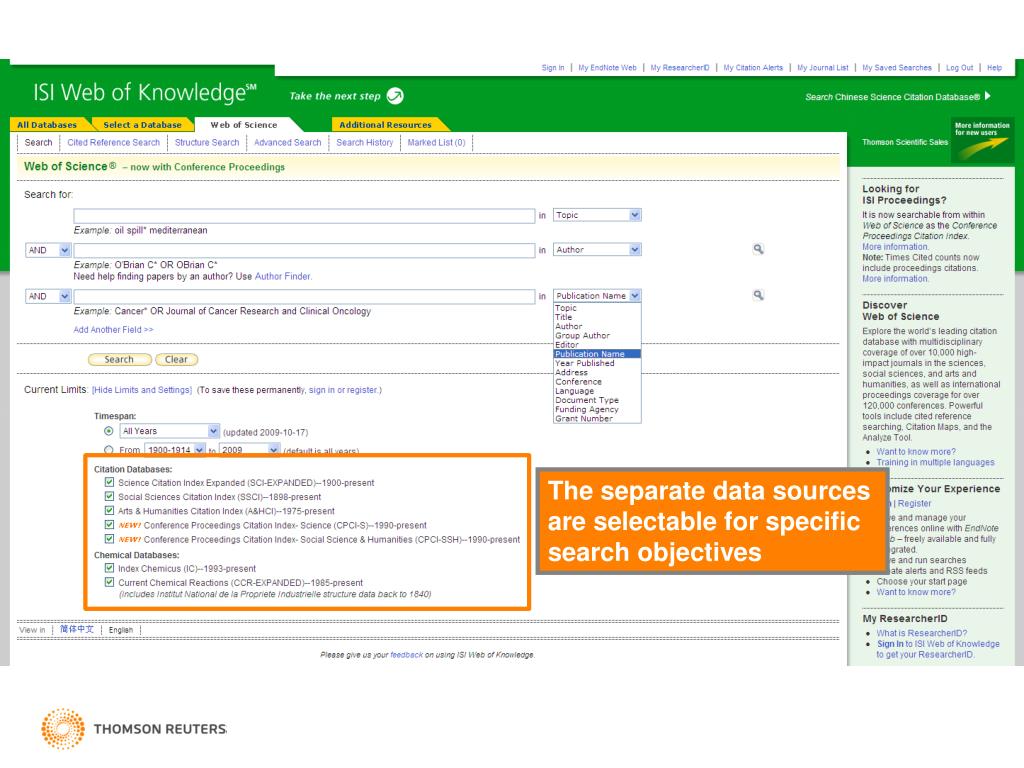The height and width of the screenshot is (768, 1024).
Task: Click the Log Out link
Action: click(959, 68)
